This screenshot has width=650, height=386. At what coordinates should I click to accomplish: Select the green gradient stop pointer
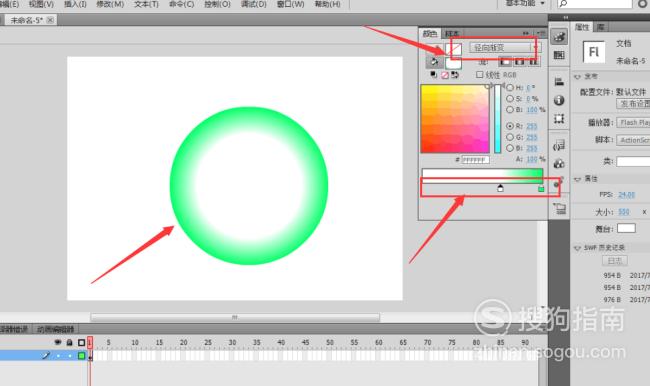(541, 189)
